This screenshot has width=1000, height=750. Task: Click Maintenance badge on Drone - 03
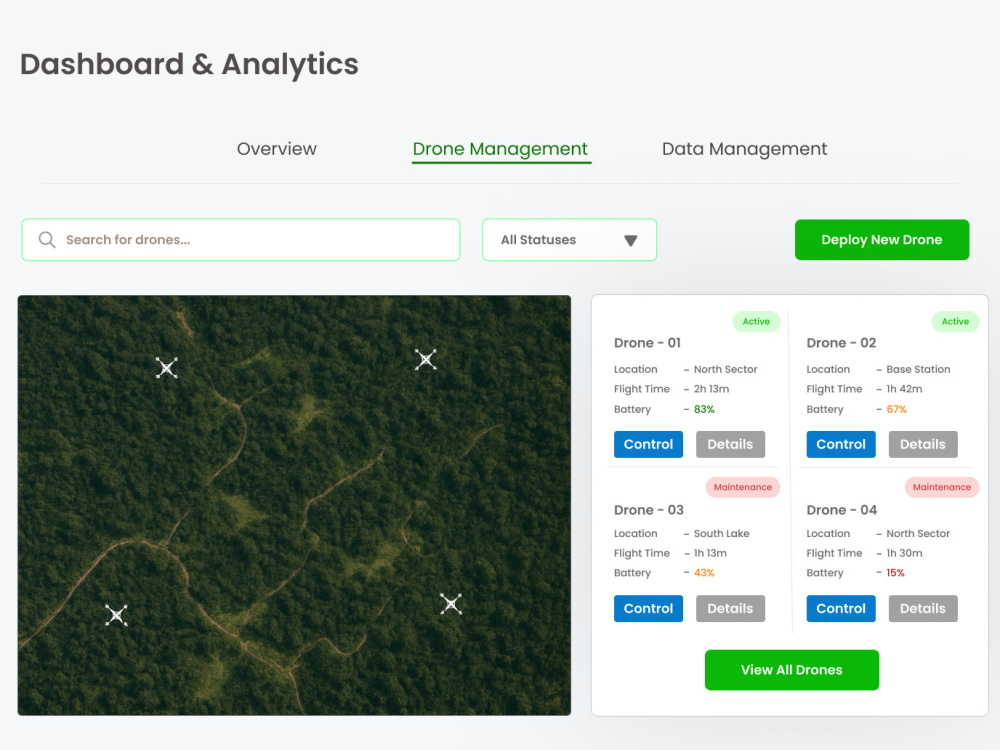742,487
